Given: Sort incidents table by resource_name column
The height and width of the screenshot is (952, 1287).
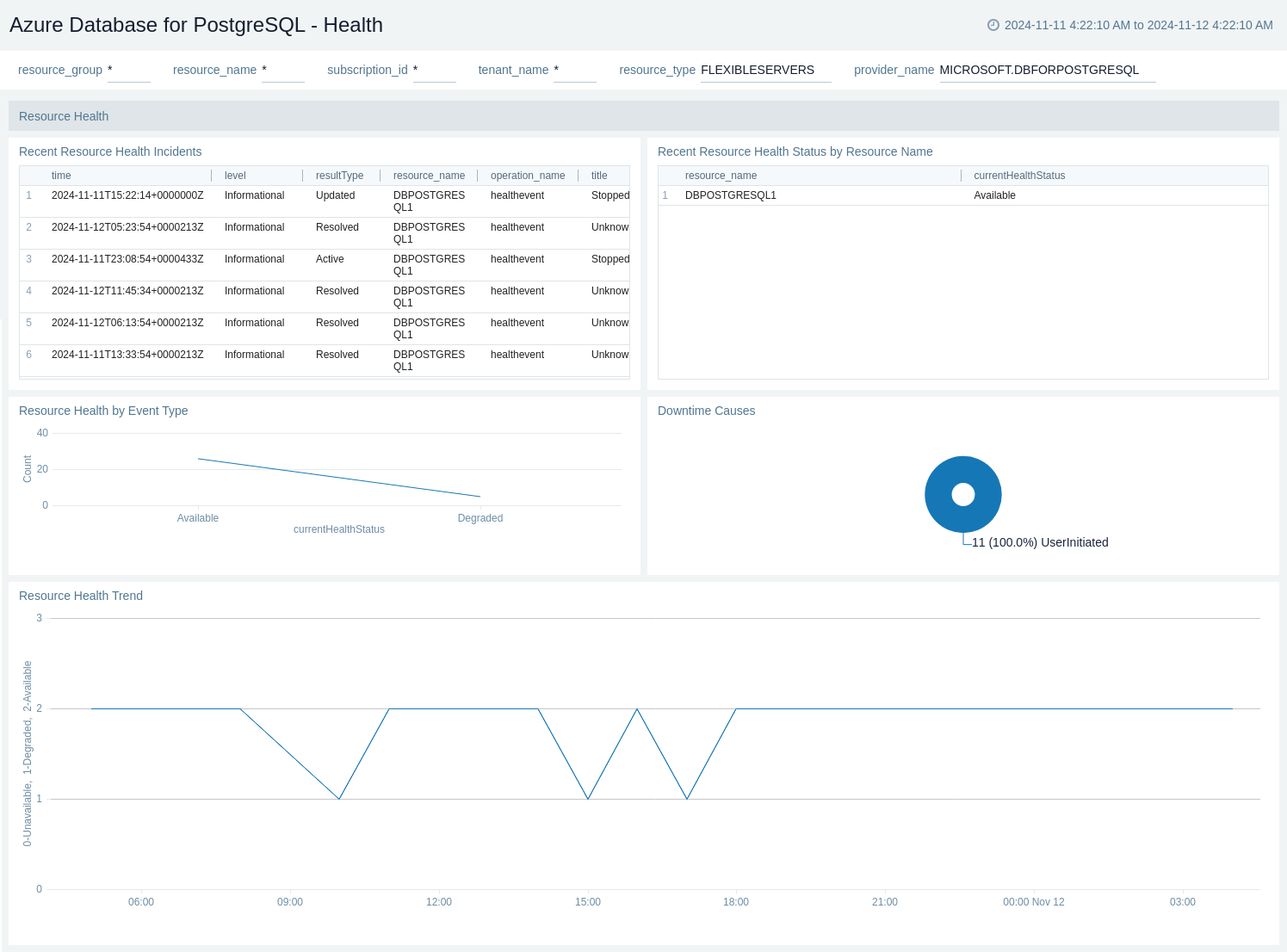Looking at the screenshot, I should 429,176.
